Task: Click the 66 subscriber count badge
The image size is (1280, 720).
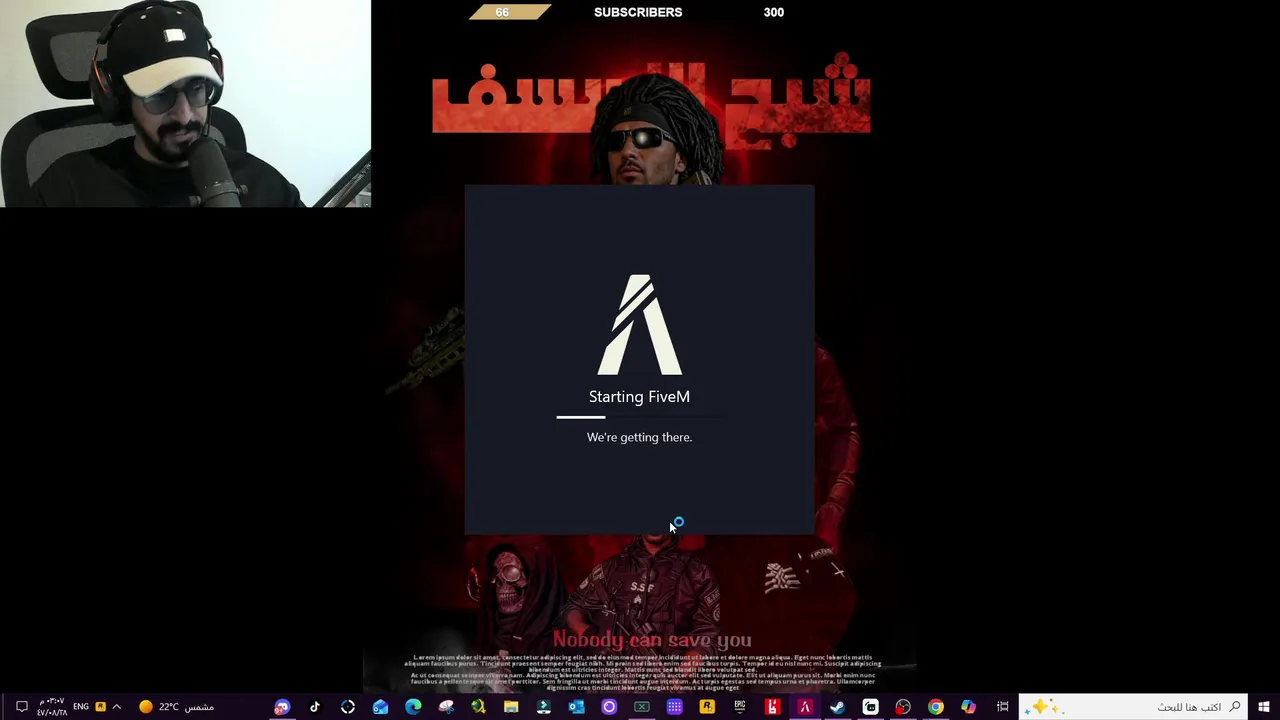Action: point(509,12)
